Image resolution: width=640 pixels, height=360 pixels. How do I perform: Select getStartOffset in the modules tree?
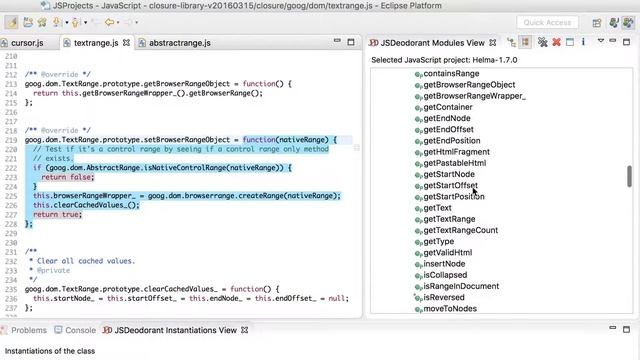[450, 185]
